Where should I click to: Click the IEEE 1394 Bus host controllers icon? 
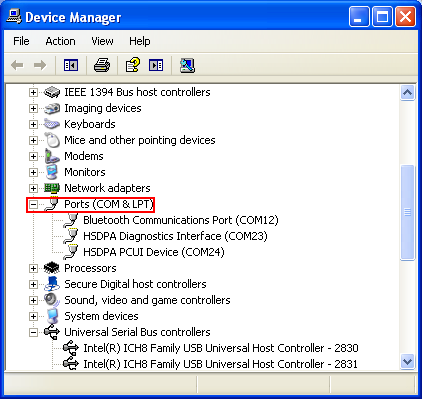click(52, 92)
